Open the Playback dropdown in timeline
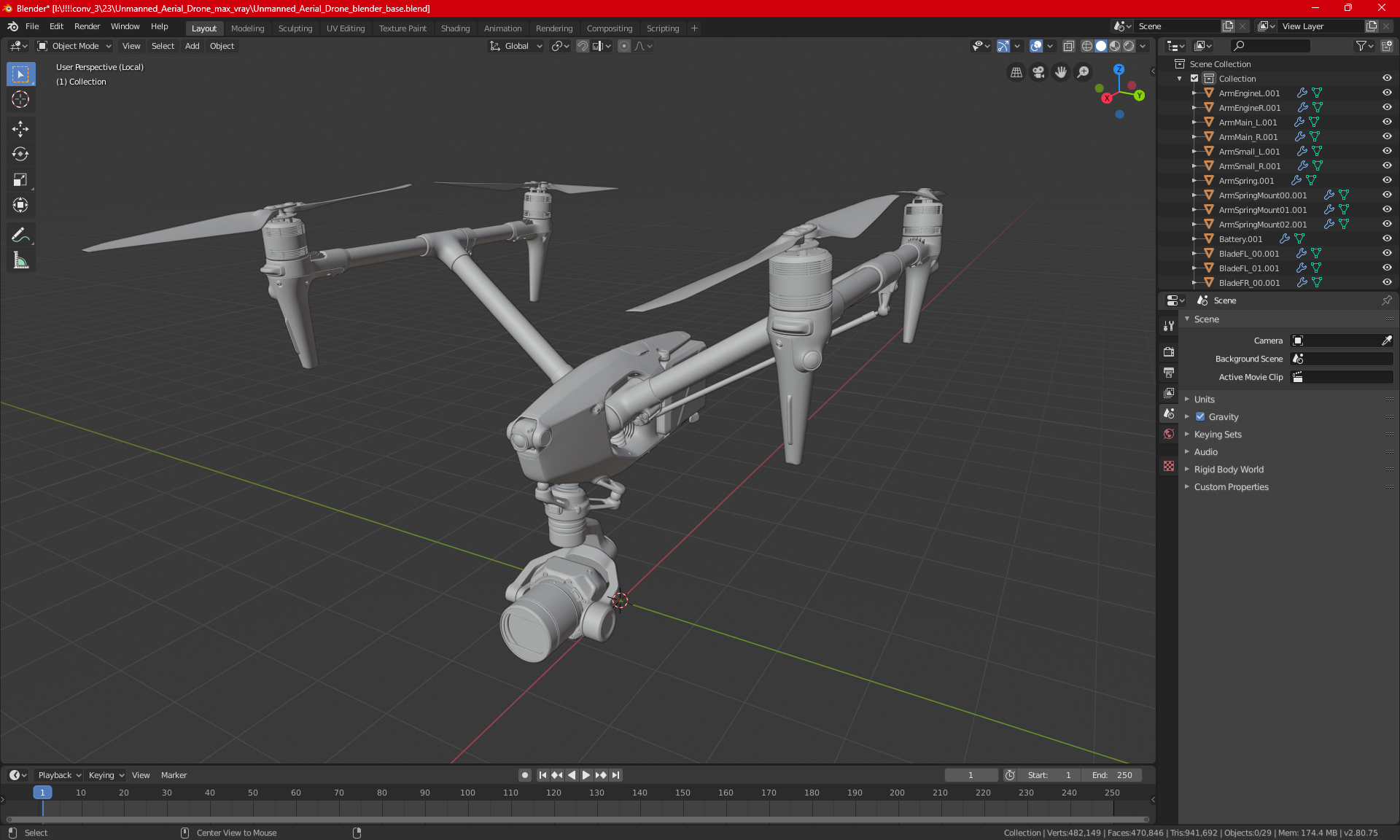 point(59,775)
